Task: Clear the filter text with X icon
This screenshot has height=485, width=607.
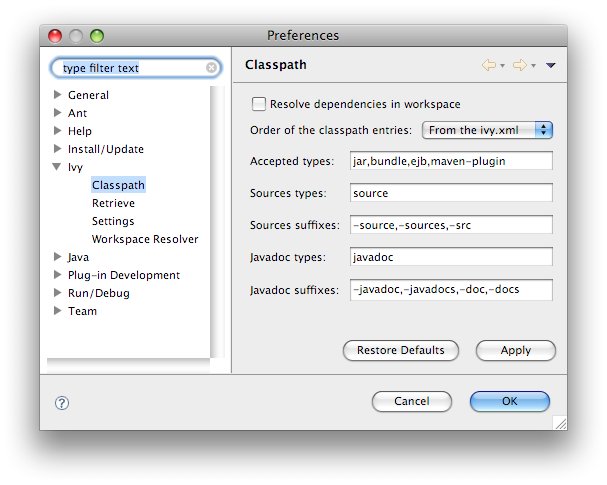Action: pyautogui.click(x=212, y=68)
